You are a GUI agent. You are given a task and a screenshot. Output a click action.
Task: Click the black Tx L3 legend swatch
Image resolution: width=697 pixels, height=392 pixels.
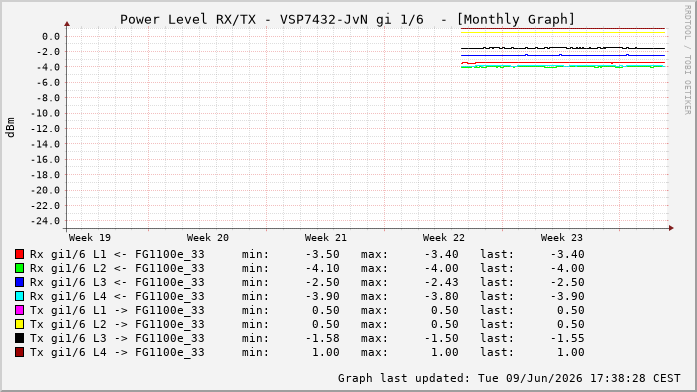(19, 338)
